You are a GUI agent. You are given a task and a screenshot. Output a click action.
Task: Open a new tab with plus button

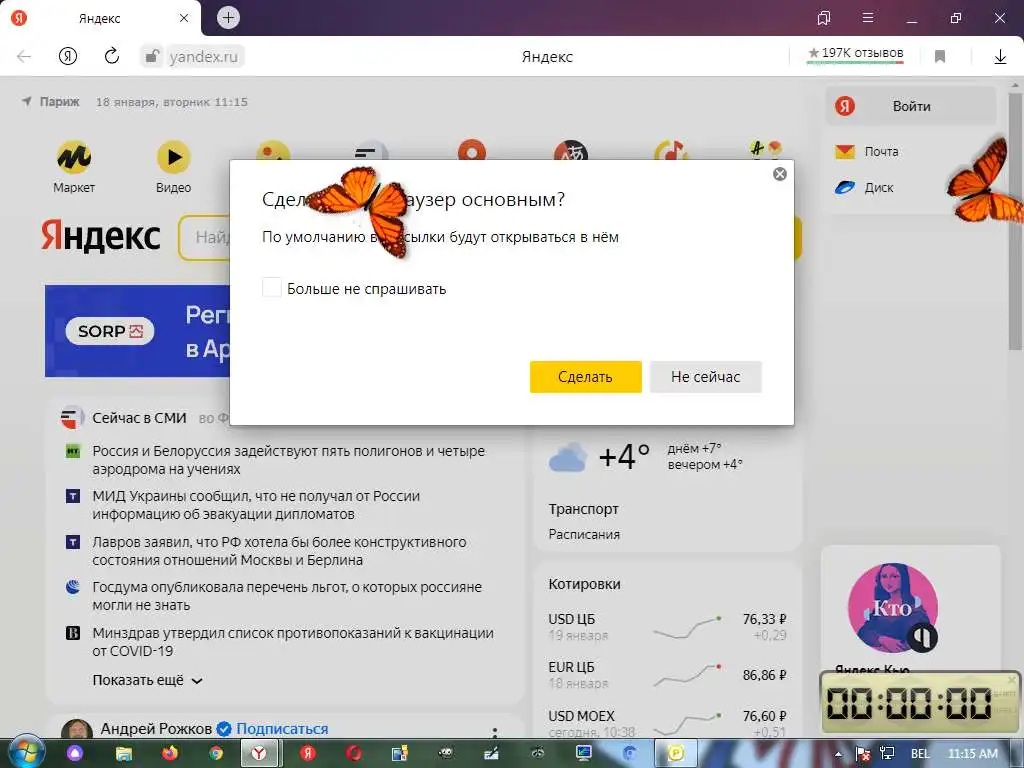click(x=228, y=18)
